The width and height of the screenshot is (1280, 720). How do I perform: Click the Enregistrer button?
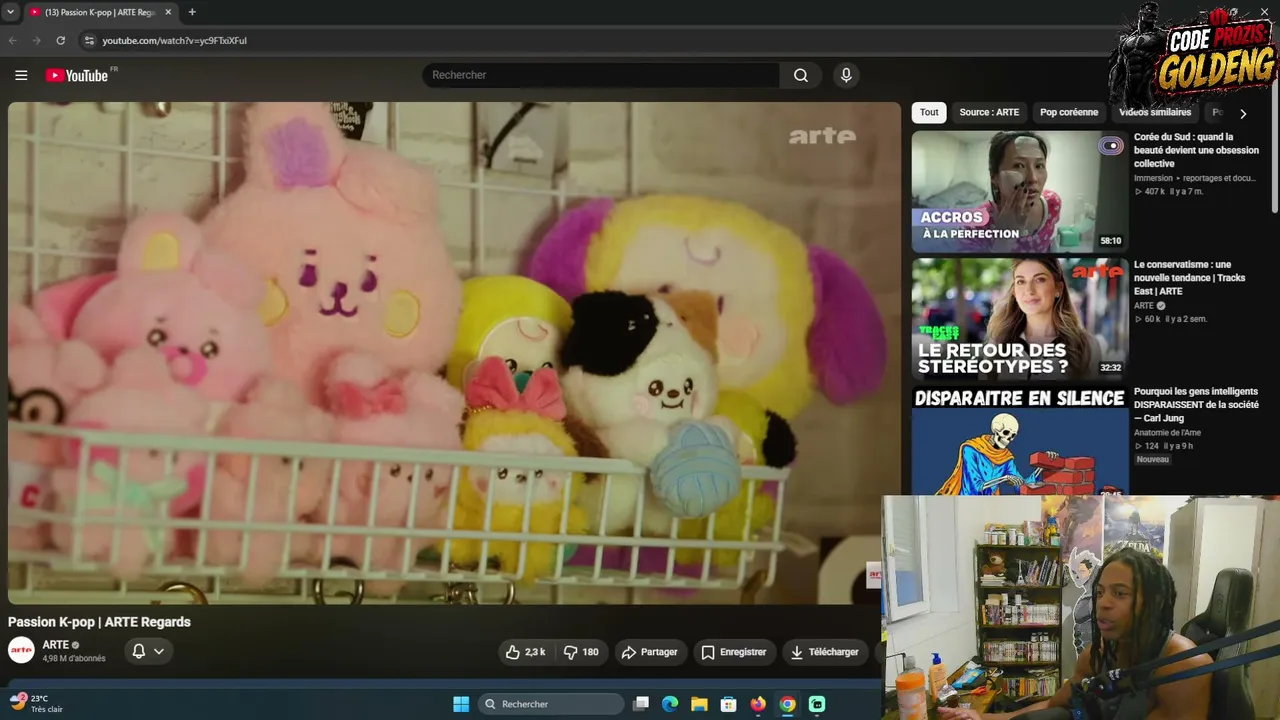[x=733, y=652]
